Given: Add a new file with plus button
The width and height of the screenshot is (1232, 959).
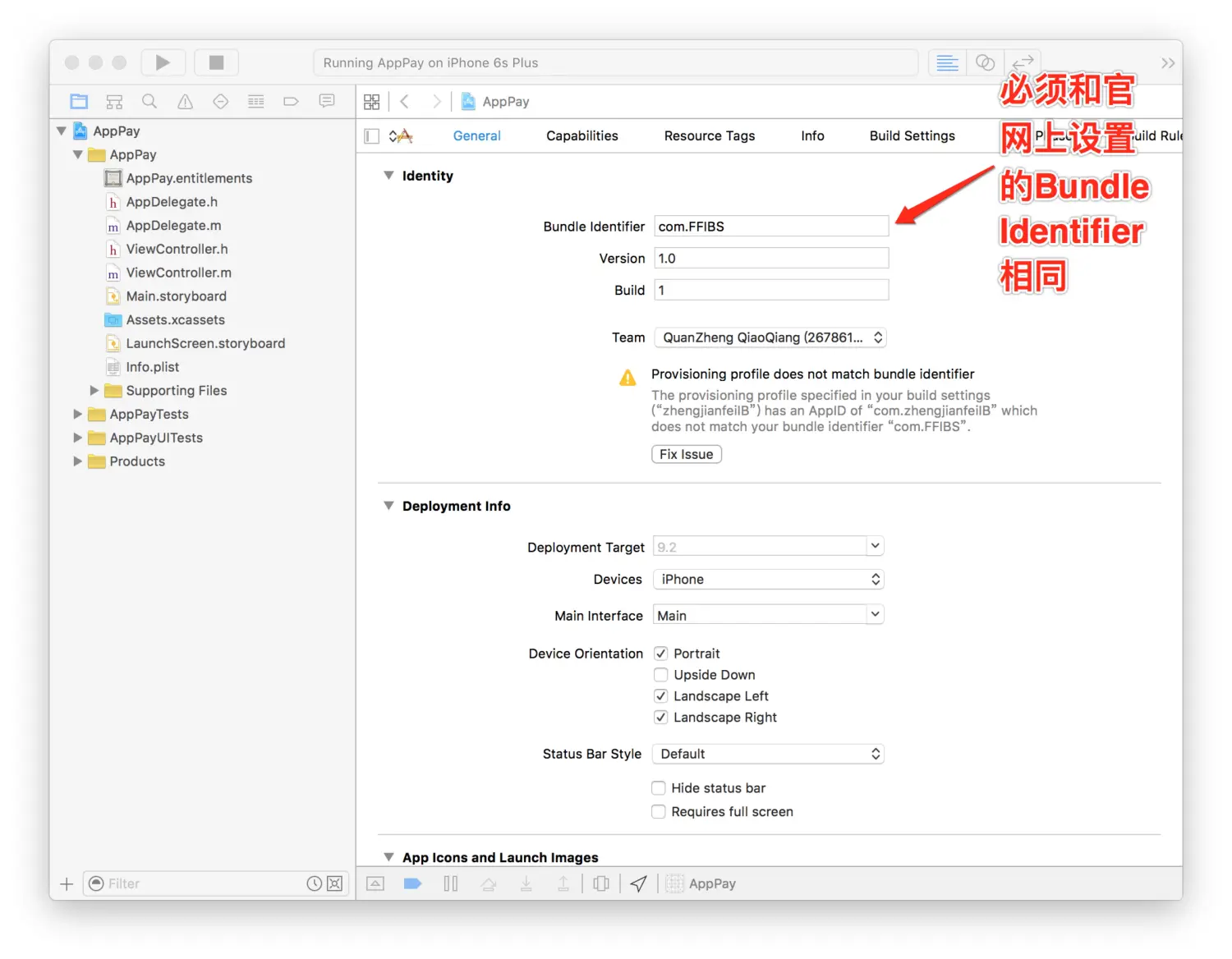Looking at the screenshot, I should click(67, 883).
